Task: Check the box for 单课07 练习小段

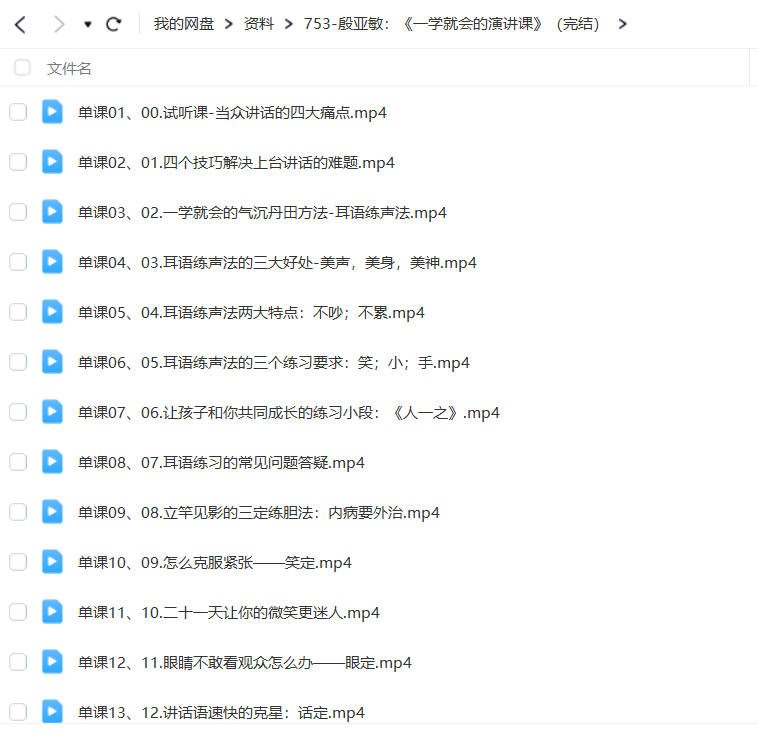Action: (18, 412)
